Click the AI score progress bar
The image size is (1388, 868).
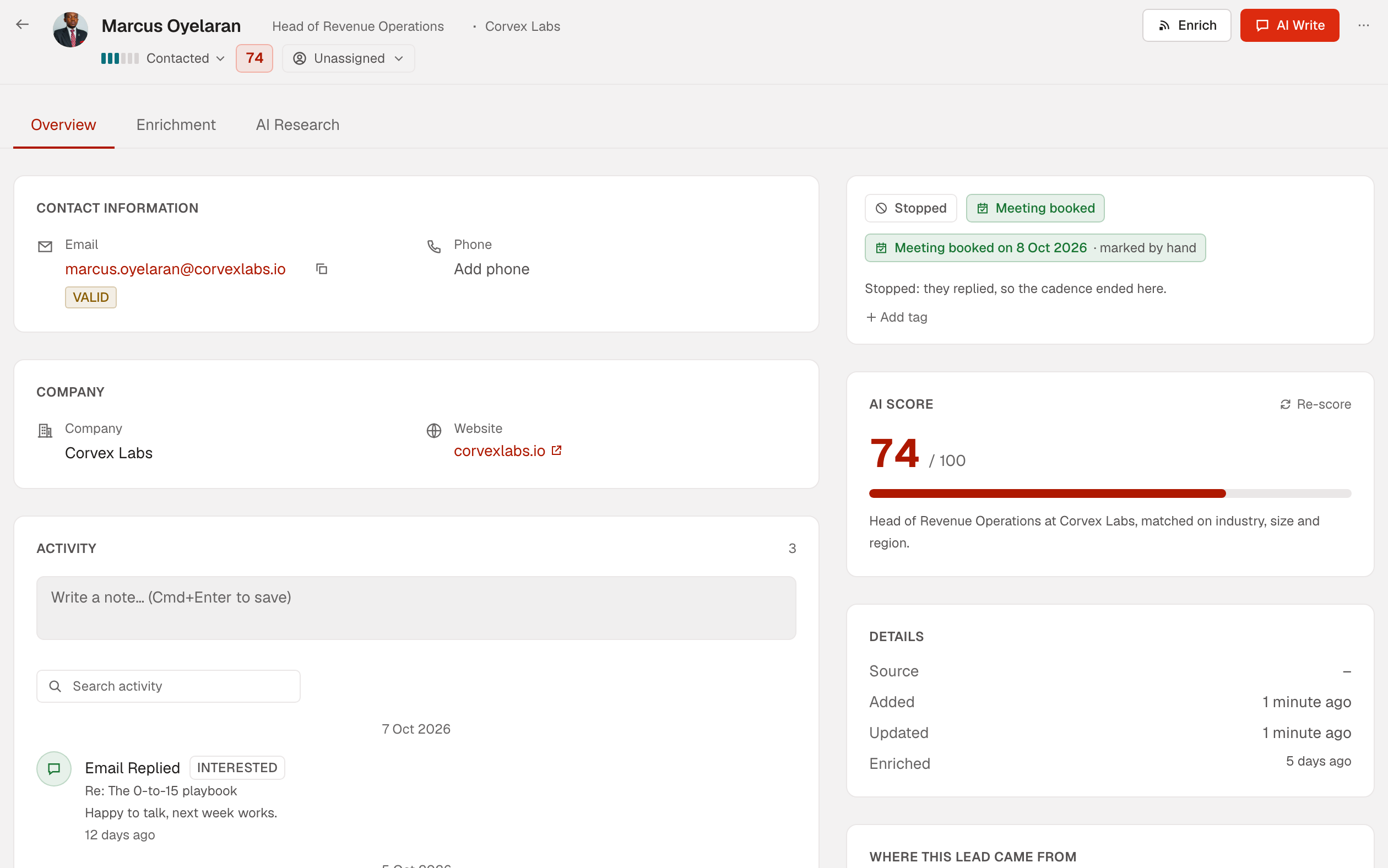pos(1110,493)
